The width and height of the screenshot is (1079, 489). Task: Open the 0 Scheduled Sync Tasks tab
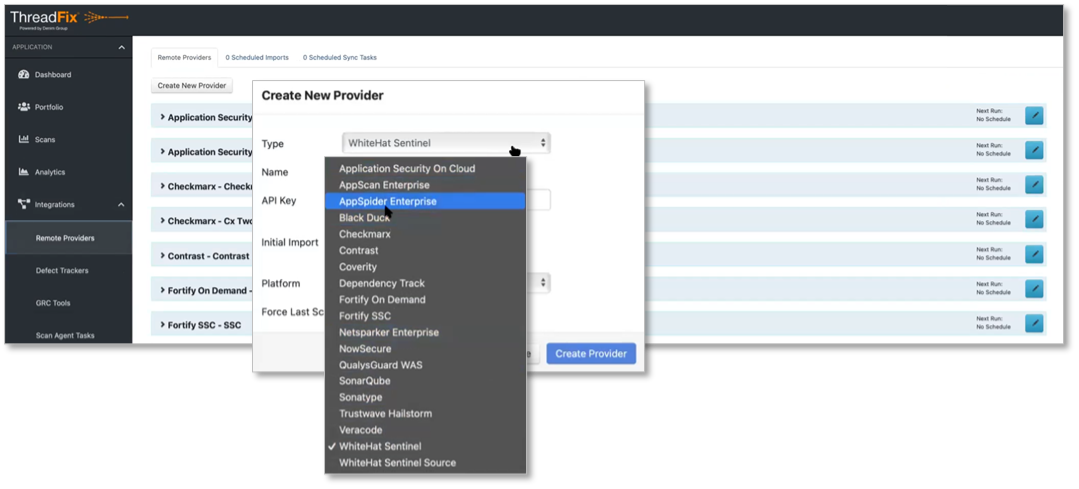[340, 58]
